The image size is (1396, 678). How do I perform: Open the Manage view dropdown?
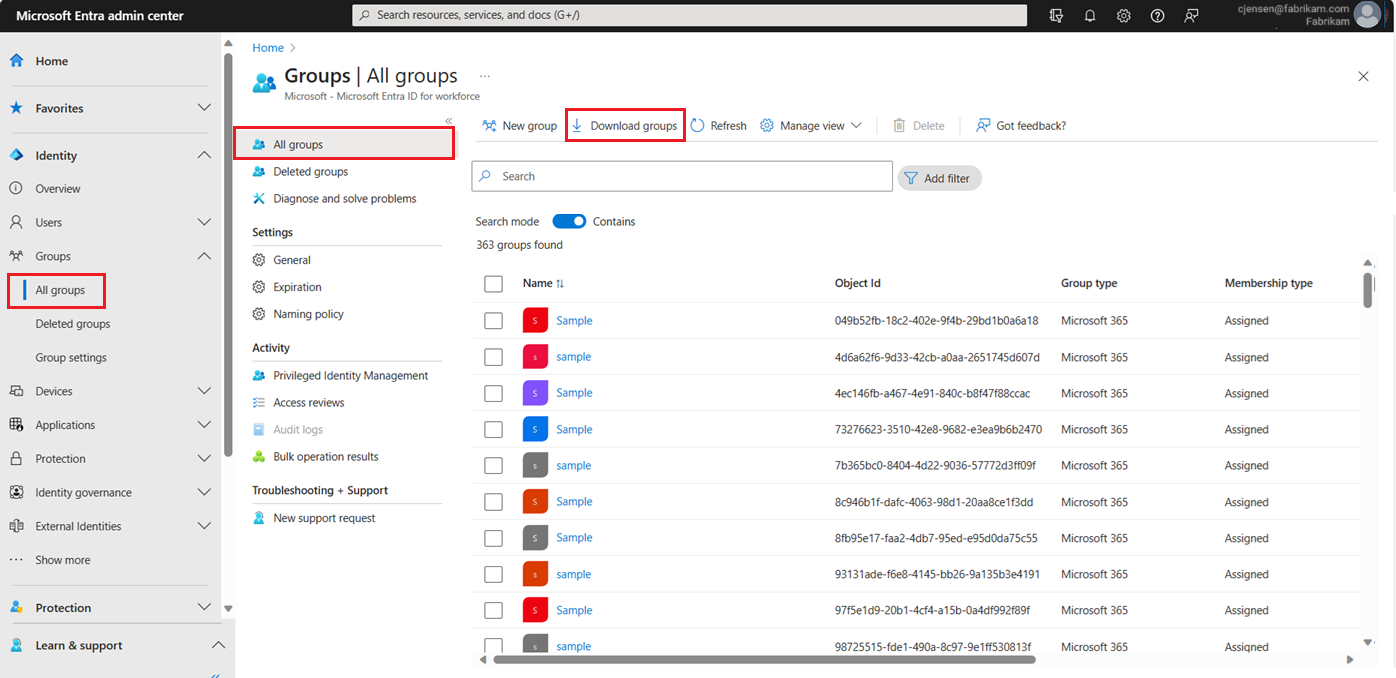click(811, 126)
